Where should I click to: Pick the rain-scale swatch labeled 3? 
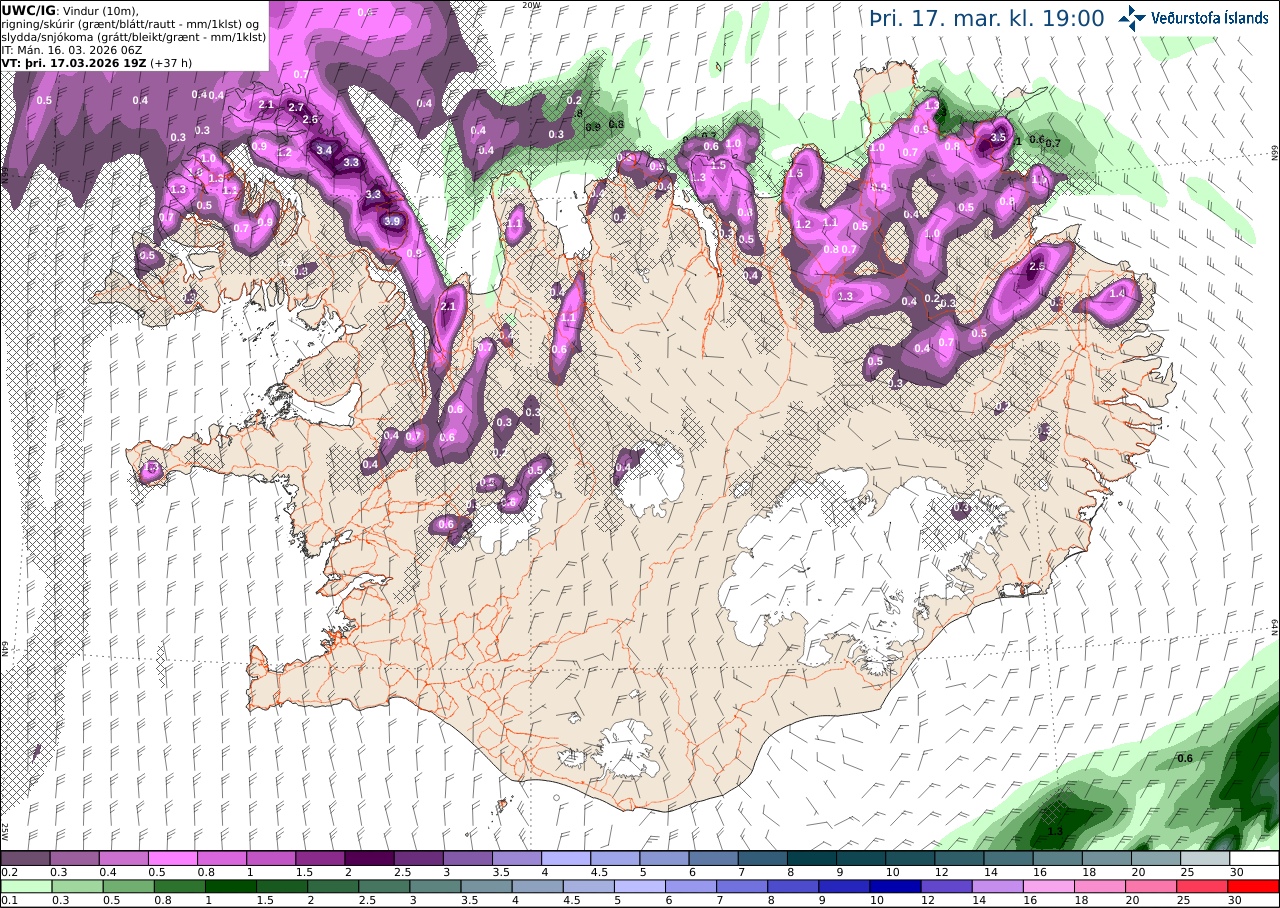(x=435, y=886)
